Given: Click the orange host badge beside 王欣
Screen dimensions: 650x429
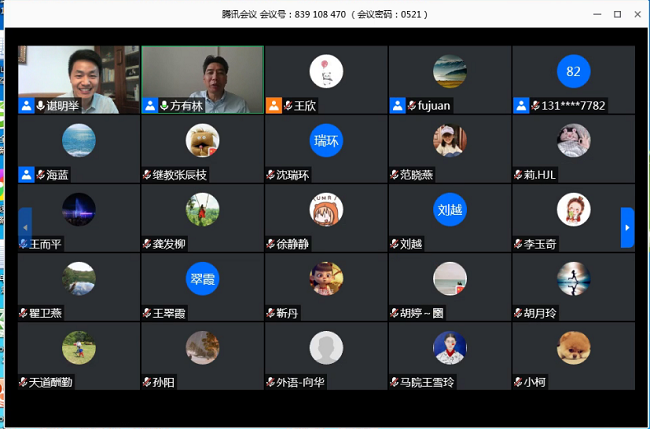Looking at the screenshot, I should pyautogui.click(x=274, y=105).
